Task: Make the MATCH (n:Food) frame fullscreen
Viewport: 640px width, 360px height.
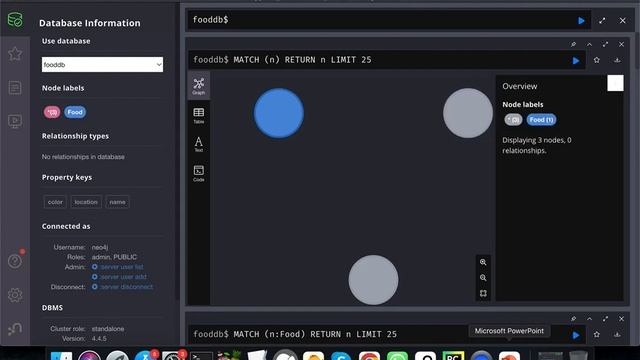Action: 605,318
